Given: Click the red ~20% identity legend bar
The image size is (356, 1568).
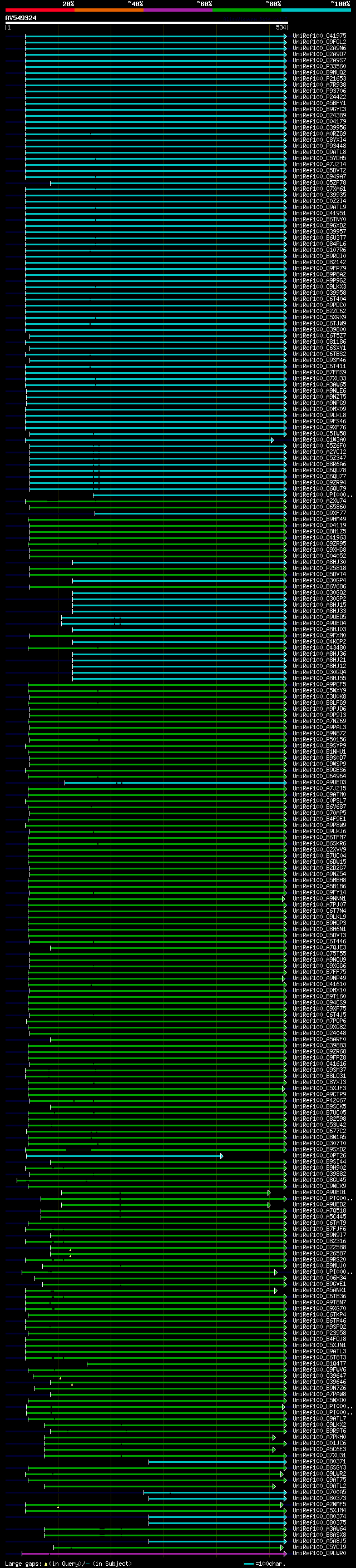Looking at the screenshot, I should [x=39, y=10].
